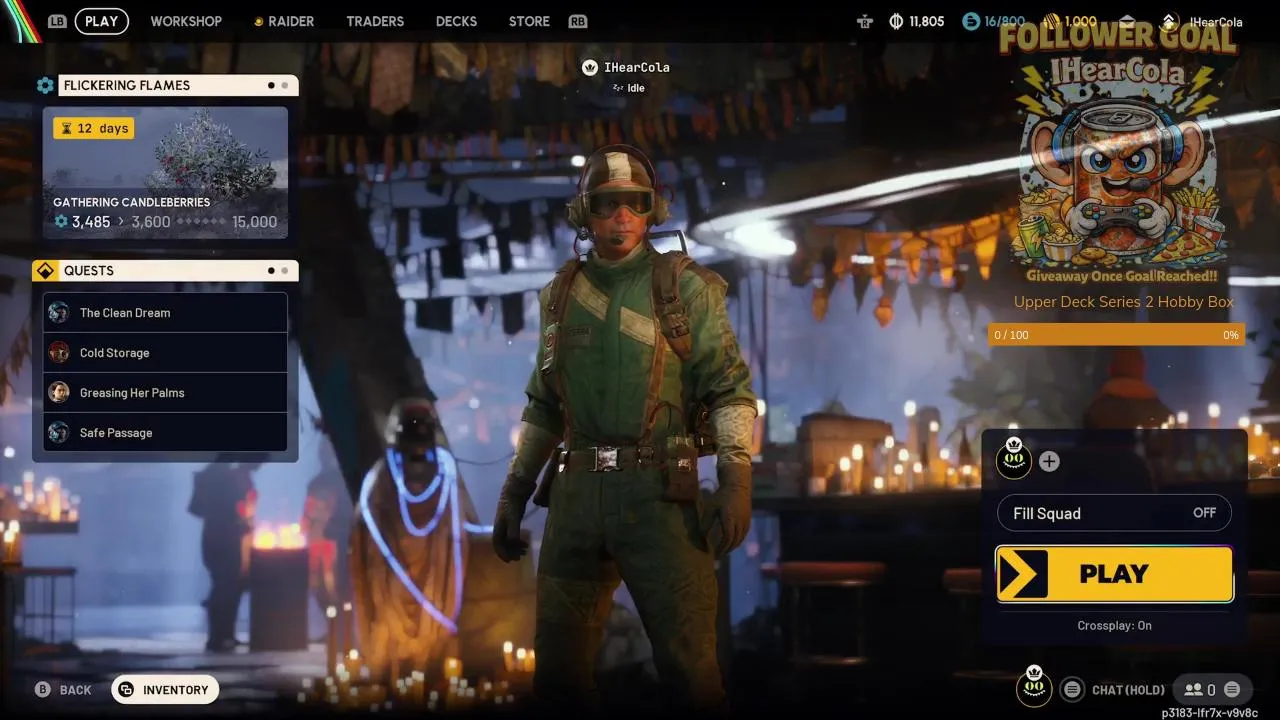This screenshot has height=720, width=1280.
Task: Select the Greasing Her Palms quest
Action: 165,393
